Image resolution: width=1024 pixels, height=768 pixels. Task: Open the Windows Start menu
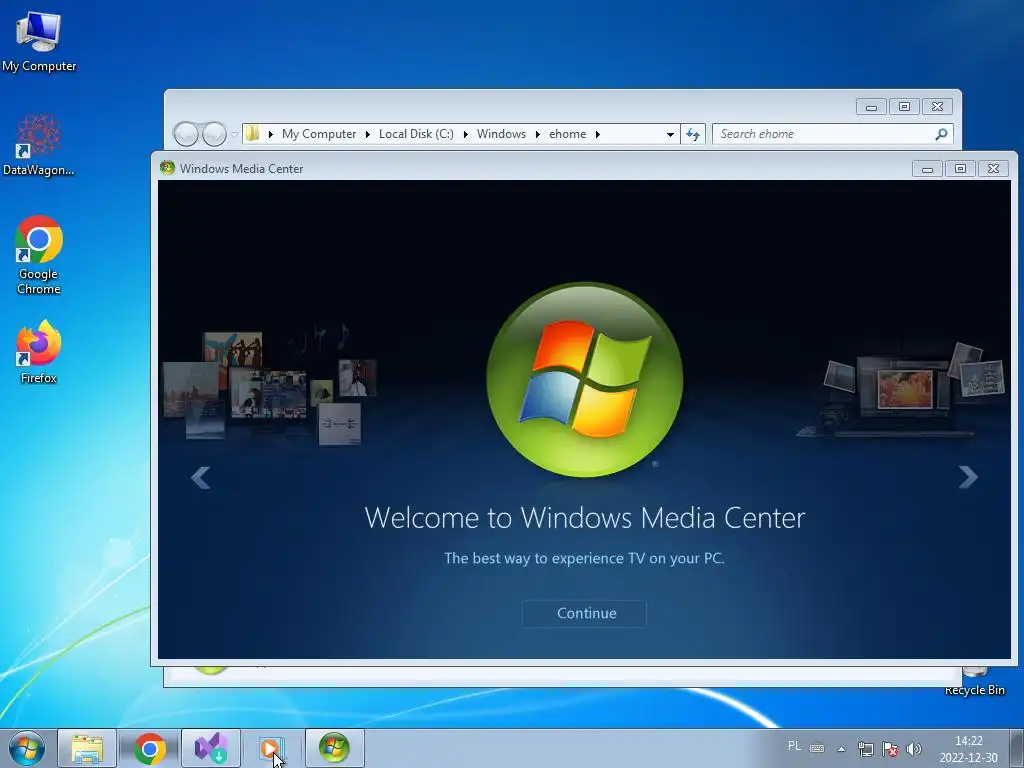[26, 748]
